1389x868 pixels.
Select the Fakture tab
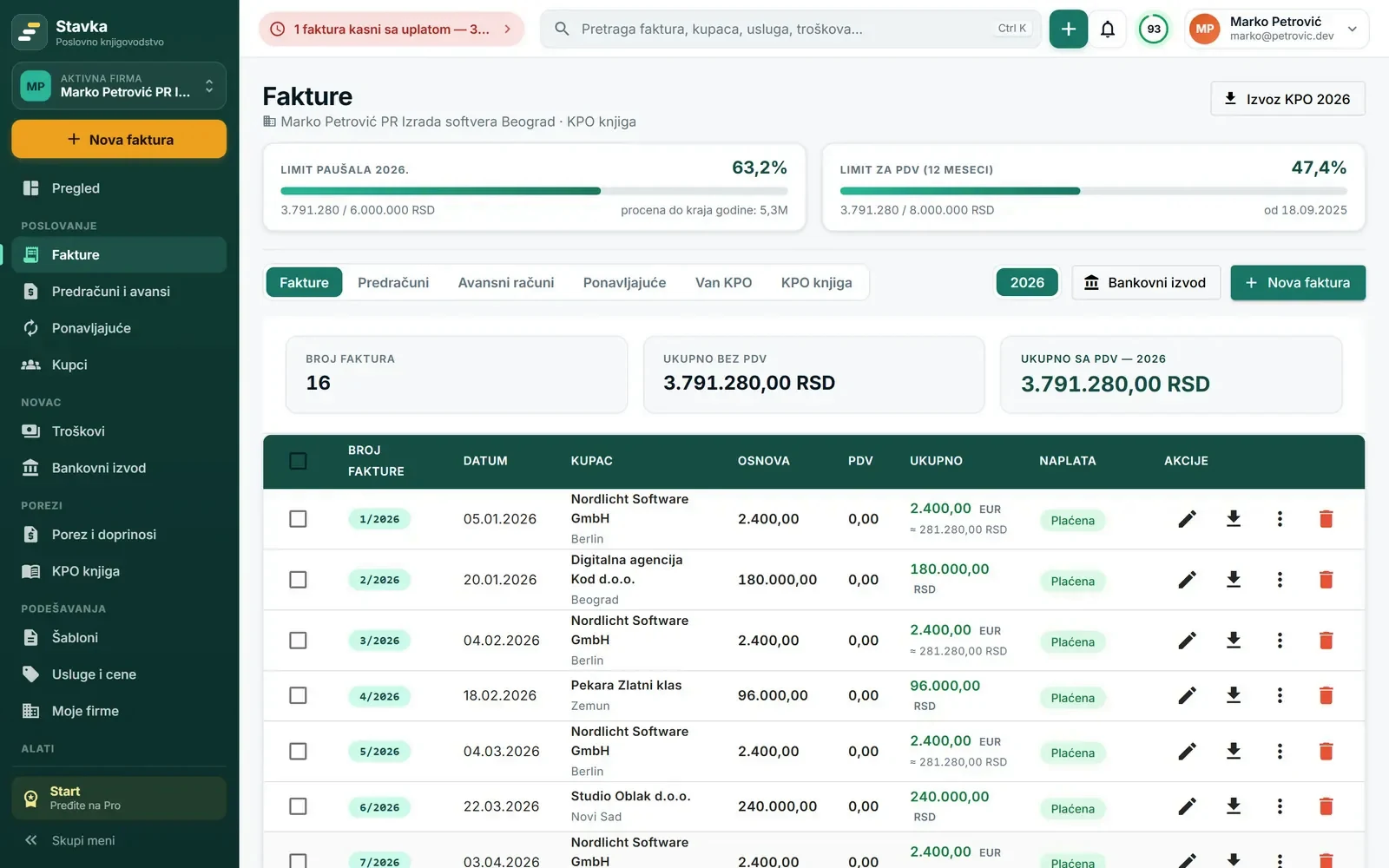tap(304, 283)
